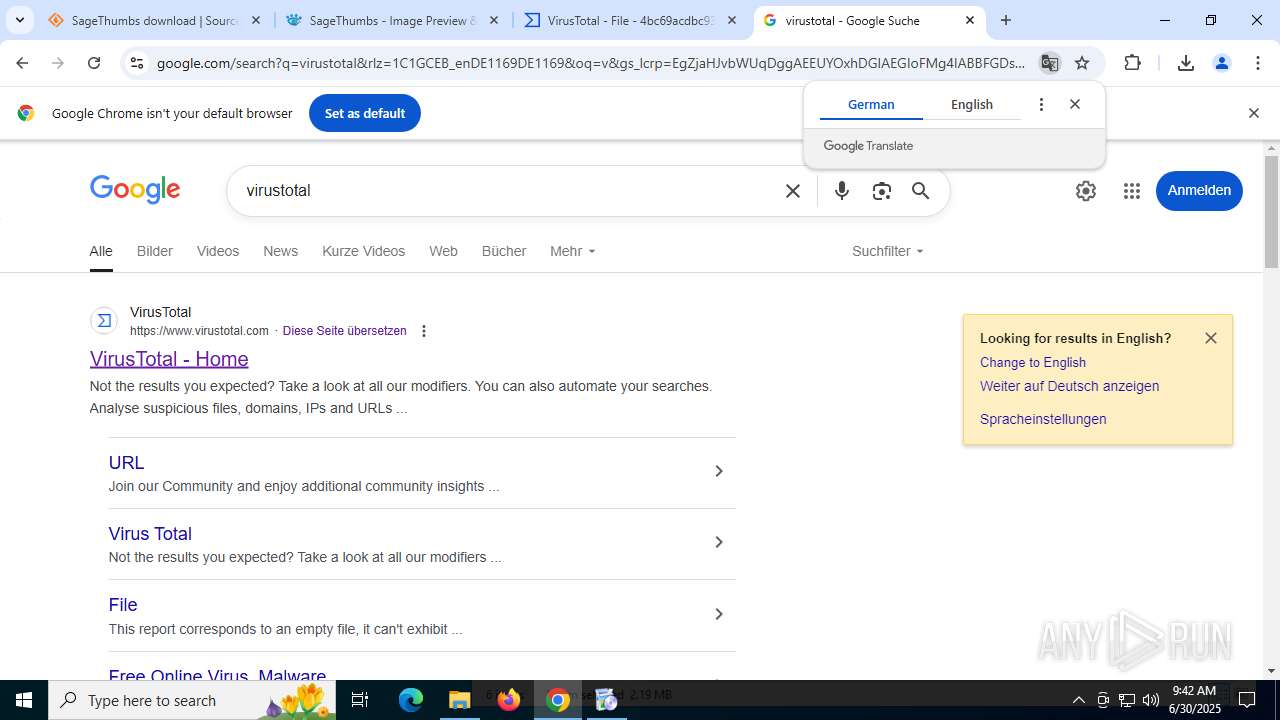This screenshot has height=720, width=1280.
Task: Select the Kurze Videos tab
Action: click(364, 251)
